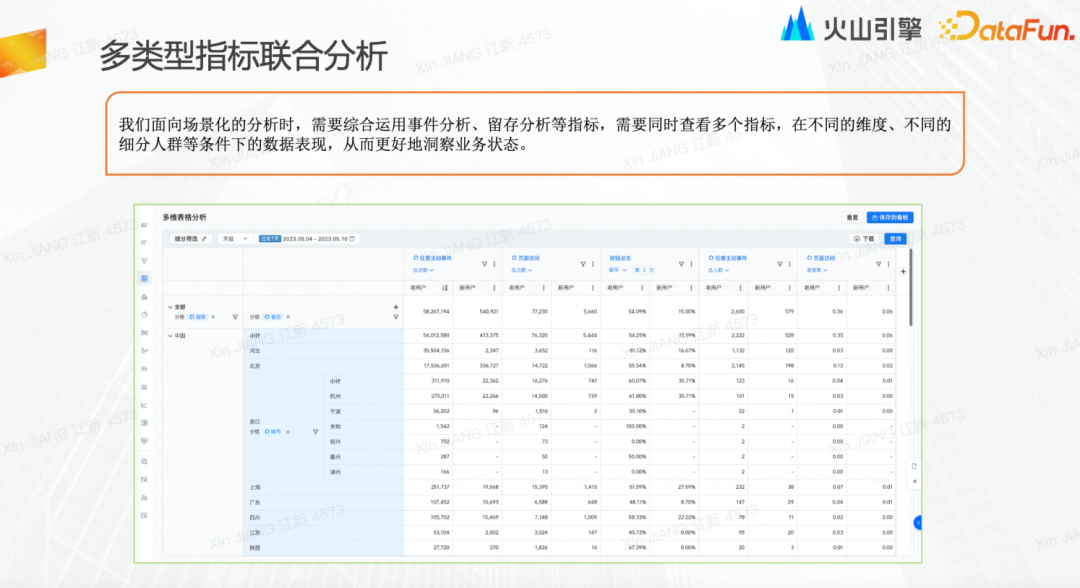Click filter icon next to 城市 grouping

pyautogui.click(x=315, y=432)
